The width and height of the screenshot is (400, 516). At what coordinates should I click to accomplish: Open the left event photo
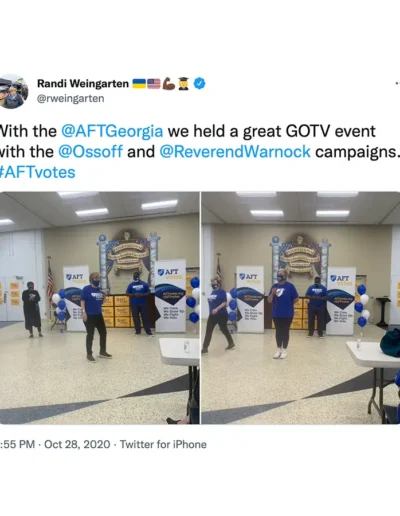coord(100,308)
